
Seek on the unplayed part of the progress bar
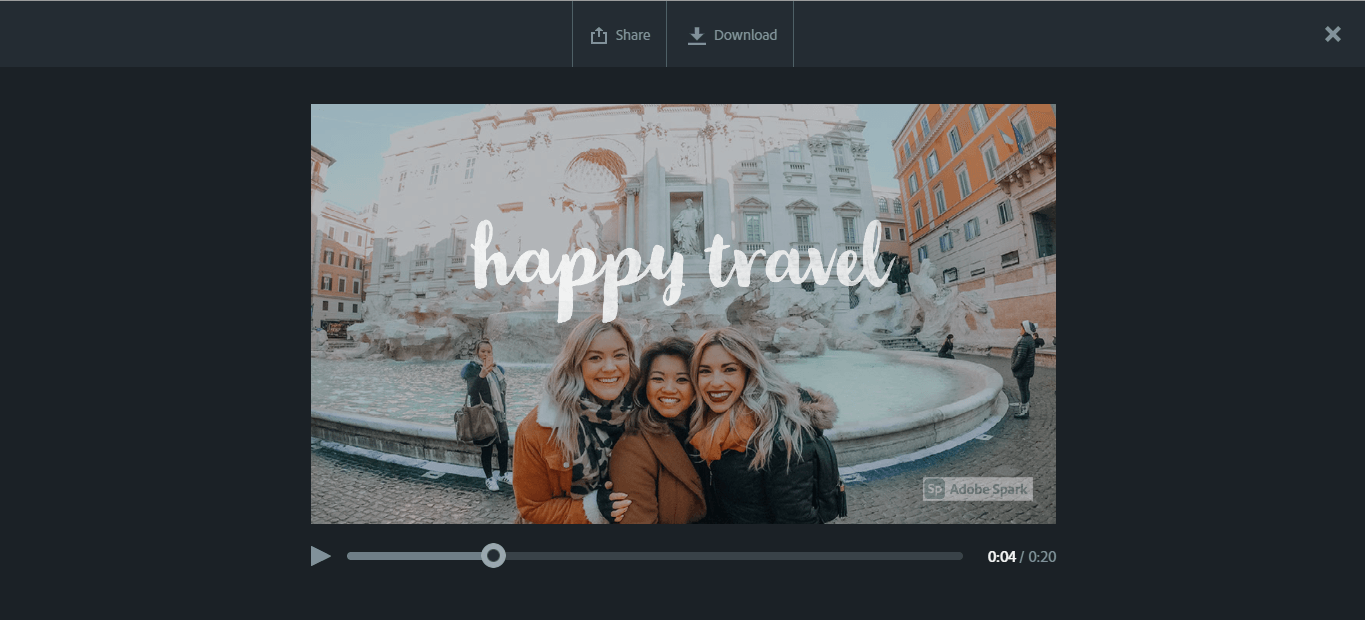[733, 556]
